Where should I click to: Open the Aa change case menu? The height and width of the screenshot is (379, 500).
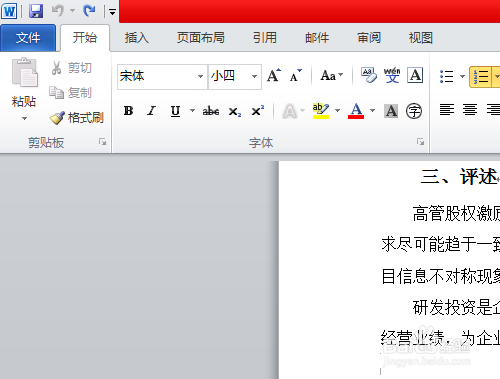tap(331, 75)
